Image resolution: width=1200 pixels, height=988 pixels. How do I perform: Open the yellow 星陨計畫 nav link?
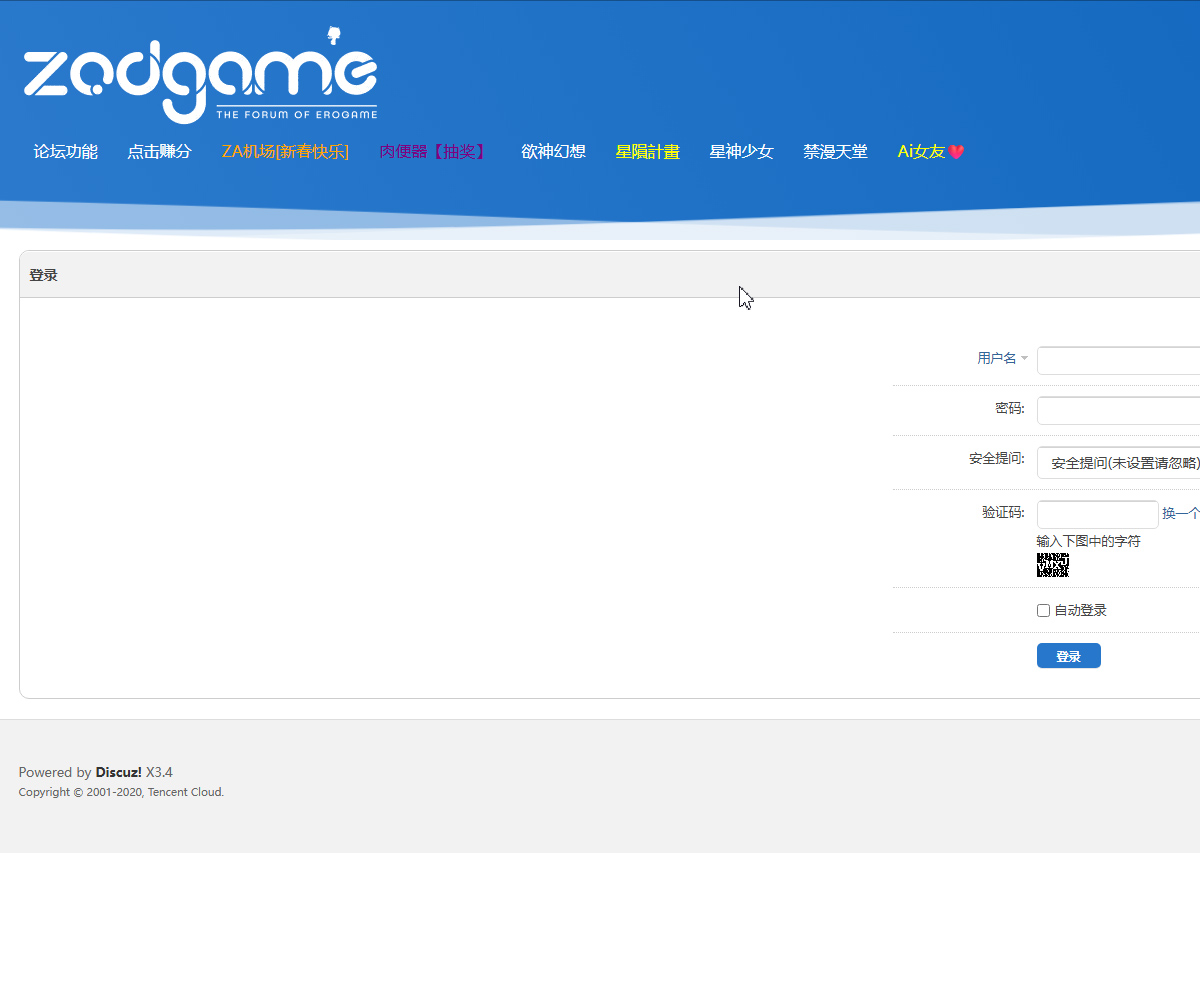[x=647, y=152]
